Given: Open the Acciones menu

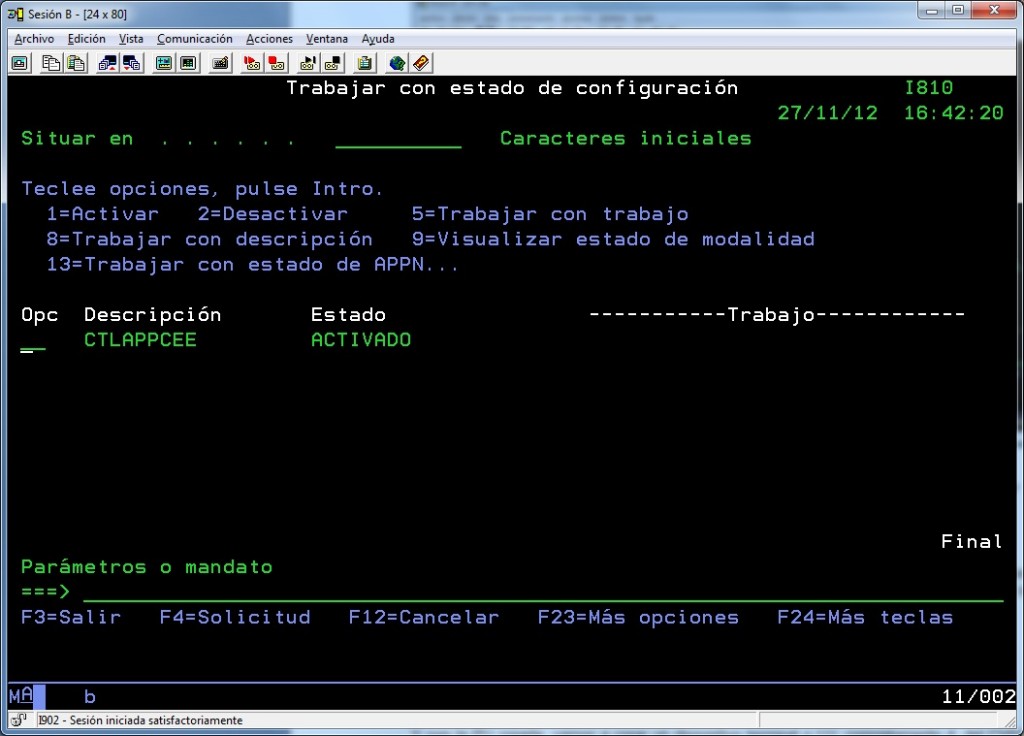Looking at the screenshot, I should 269,39.
